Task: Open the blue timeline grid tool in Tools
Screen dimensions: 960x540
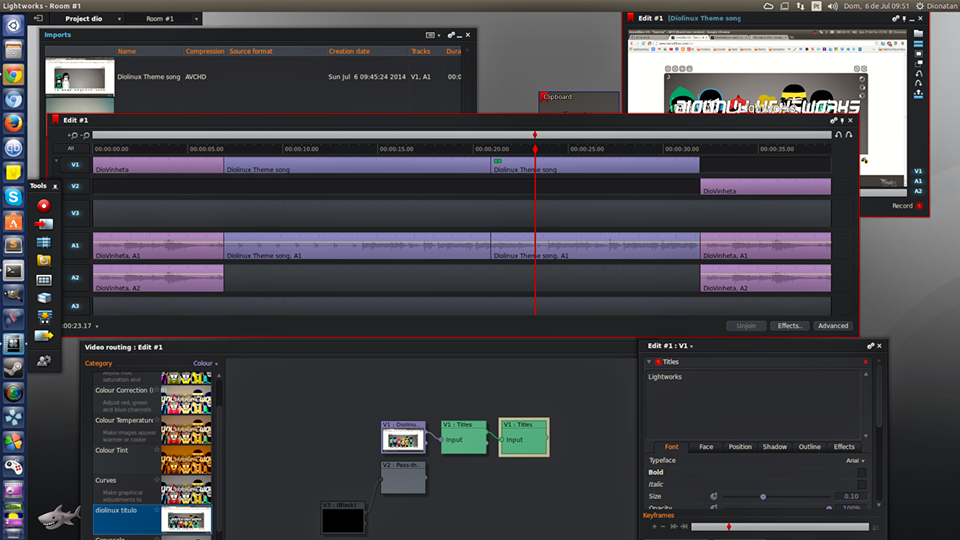Action: click(x=43, y=242)
